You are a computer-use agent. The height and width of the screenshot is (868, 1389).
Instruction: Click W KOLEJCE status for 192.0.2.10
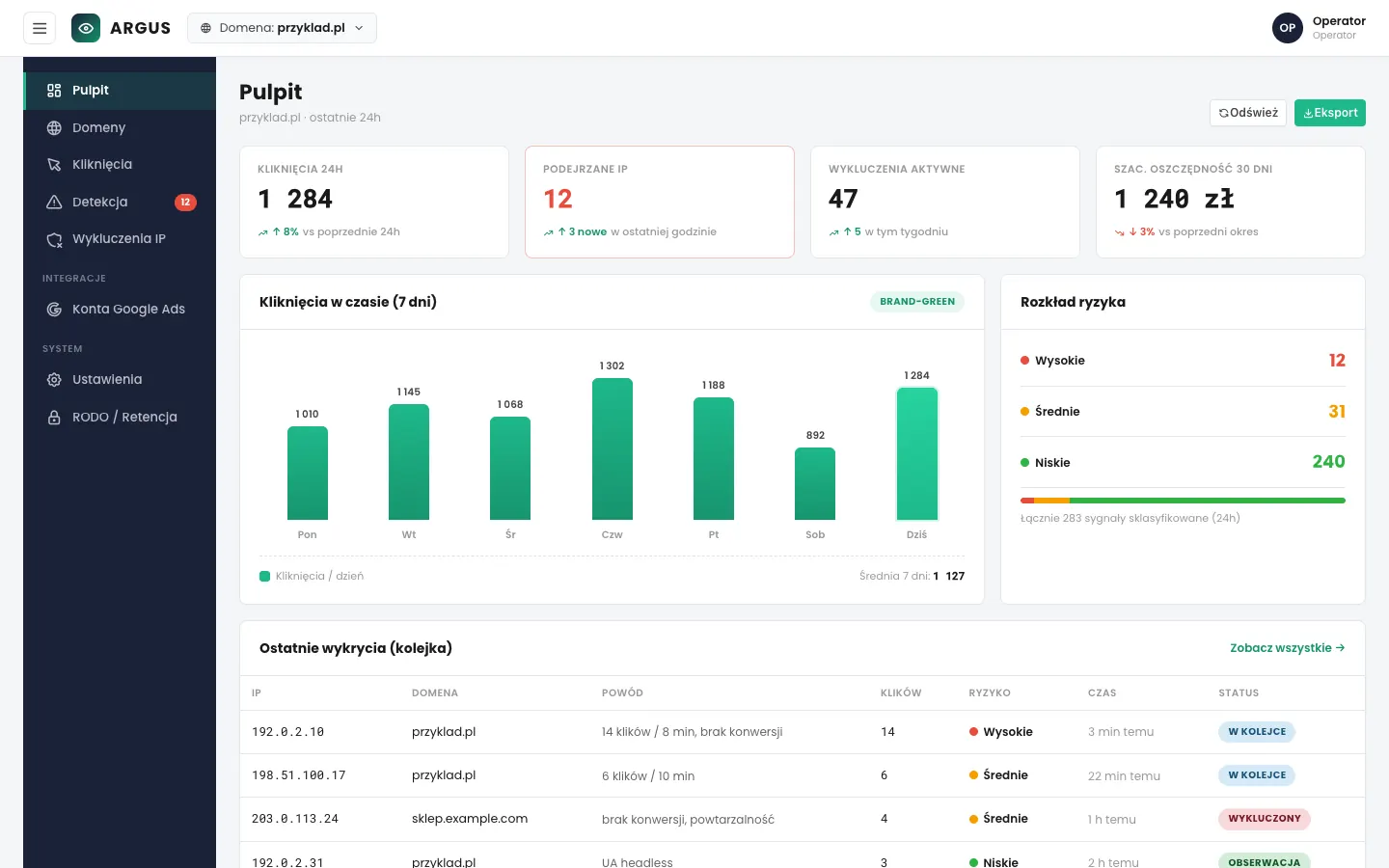tap(1257, 732)
